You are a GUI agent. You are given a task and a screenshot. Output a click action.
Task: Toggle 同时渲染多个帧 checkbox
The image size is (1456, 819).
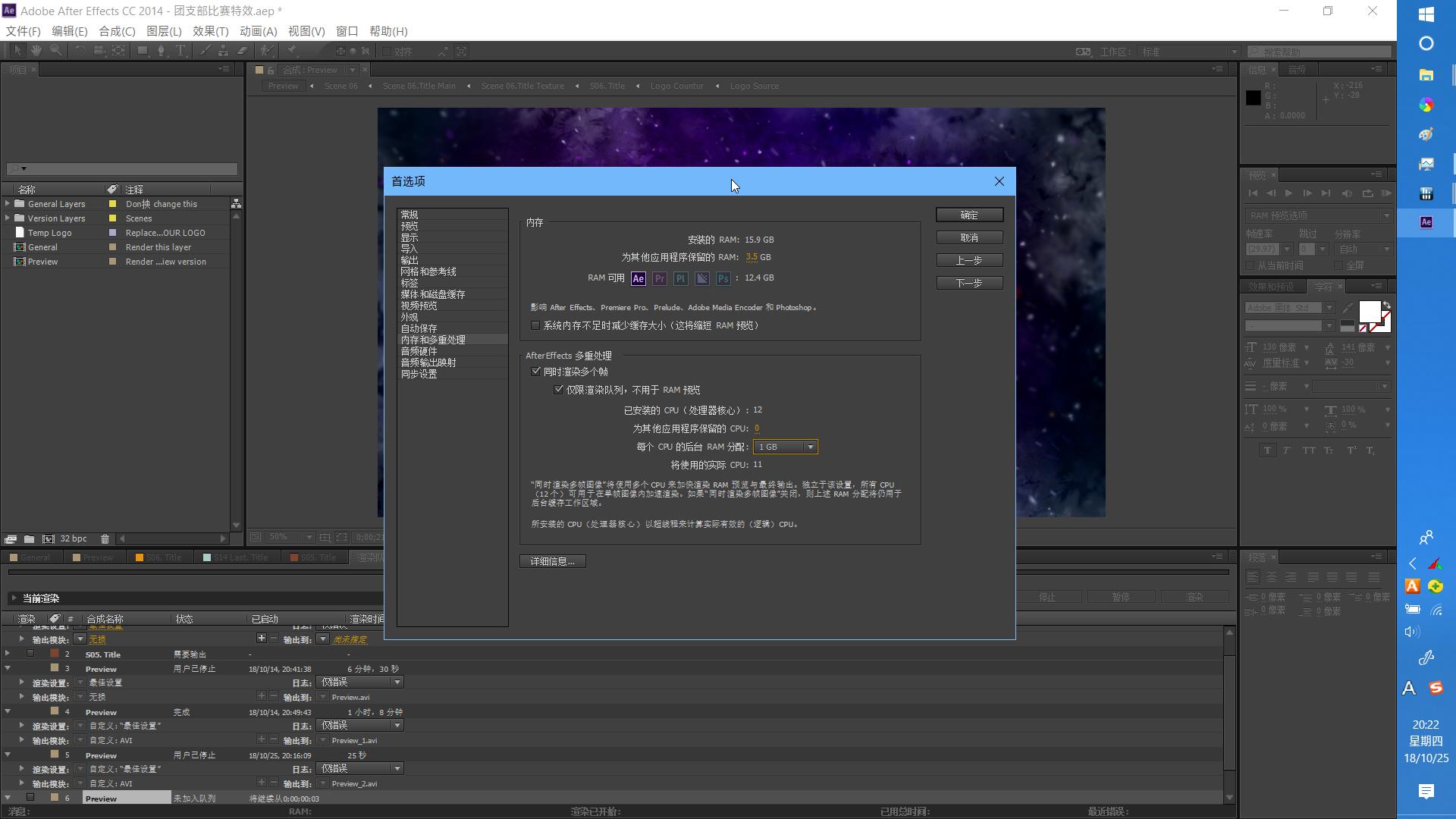coord(536,372)
